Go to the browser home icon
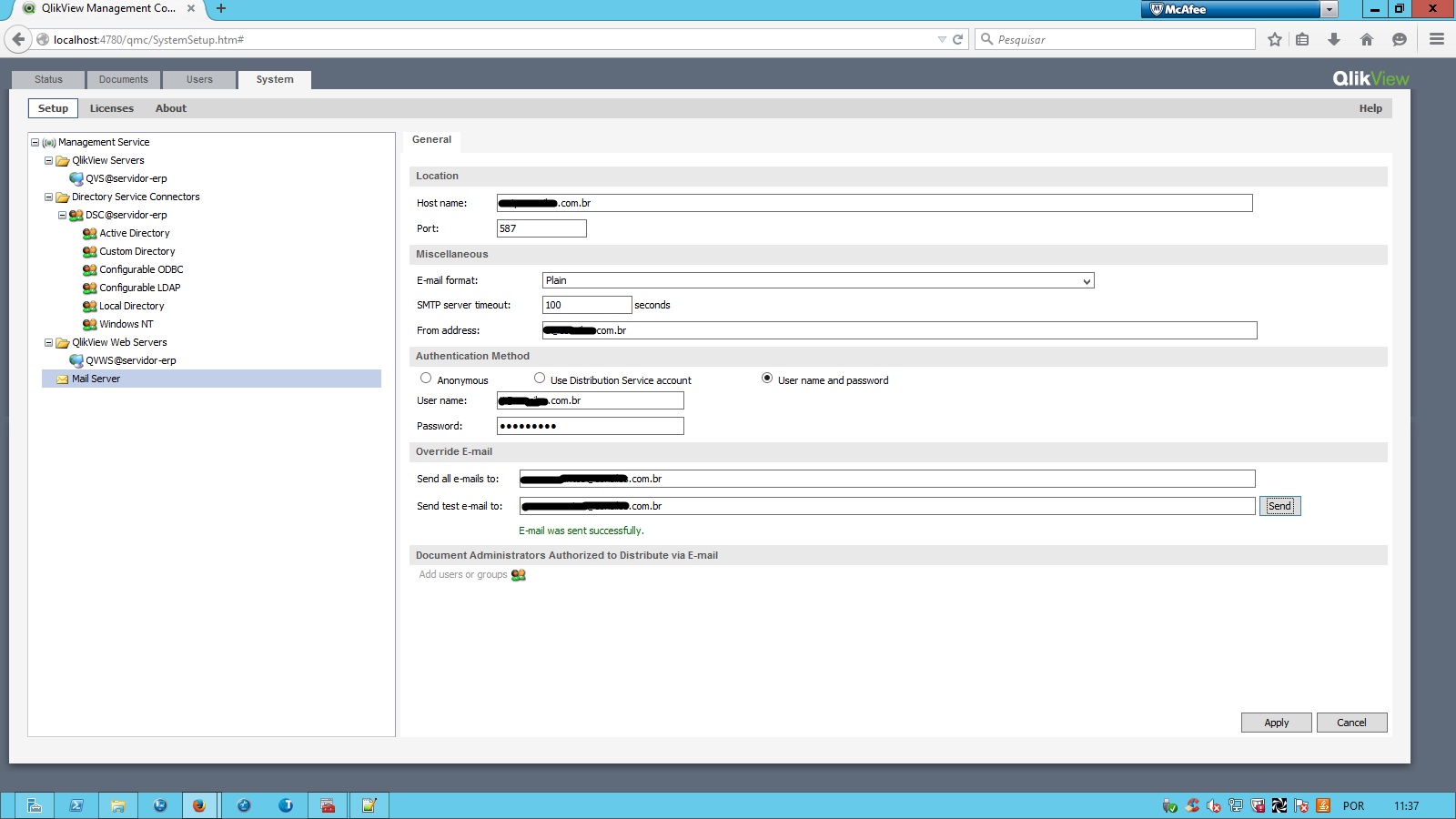Viewport: 1456px width, 819px height. pos(1366,39)
